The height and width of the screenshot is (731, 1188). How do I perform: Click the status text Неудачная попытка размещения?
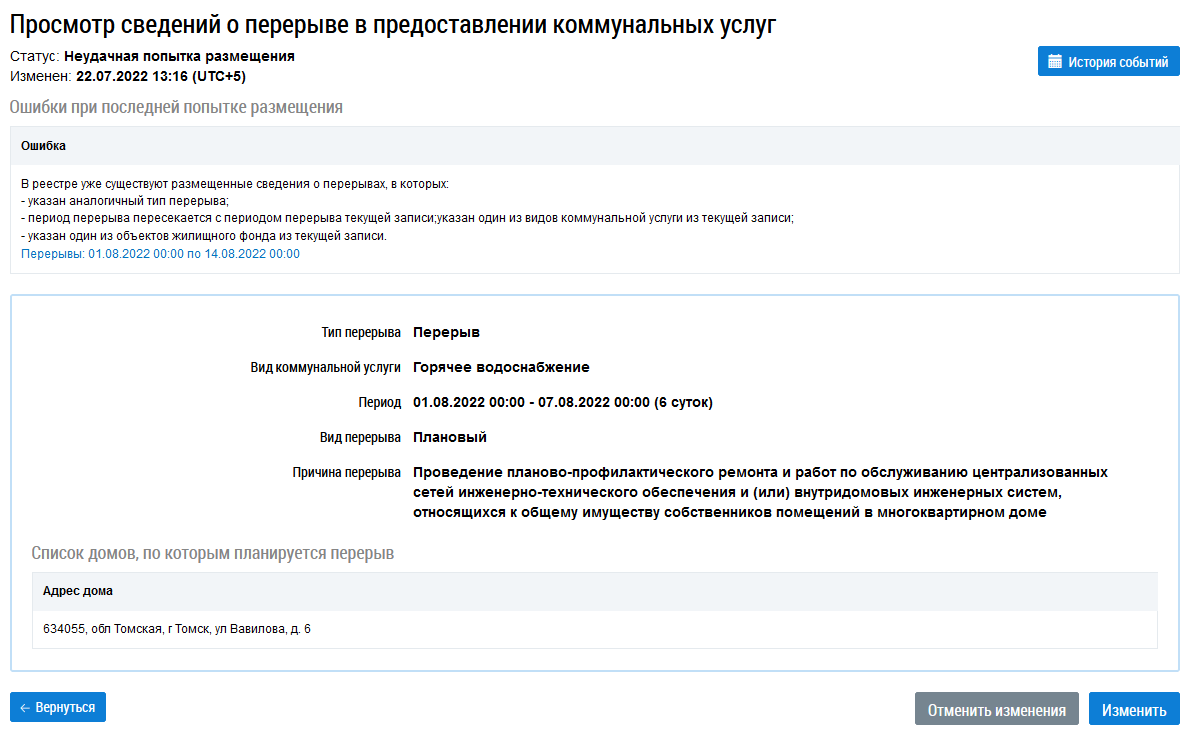[x=179, y=56]
